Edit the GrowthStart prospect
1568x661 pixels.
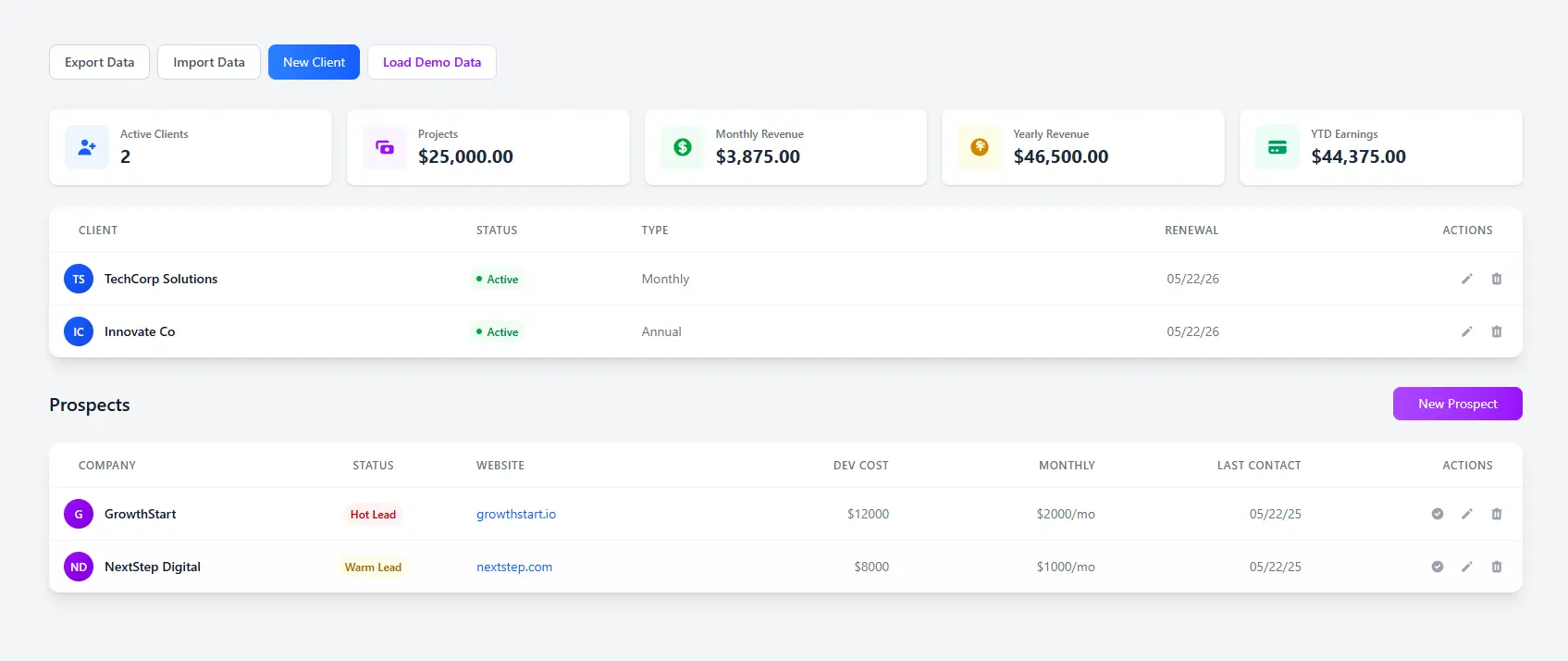1466,514
